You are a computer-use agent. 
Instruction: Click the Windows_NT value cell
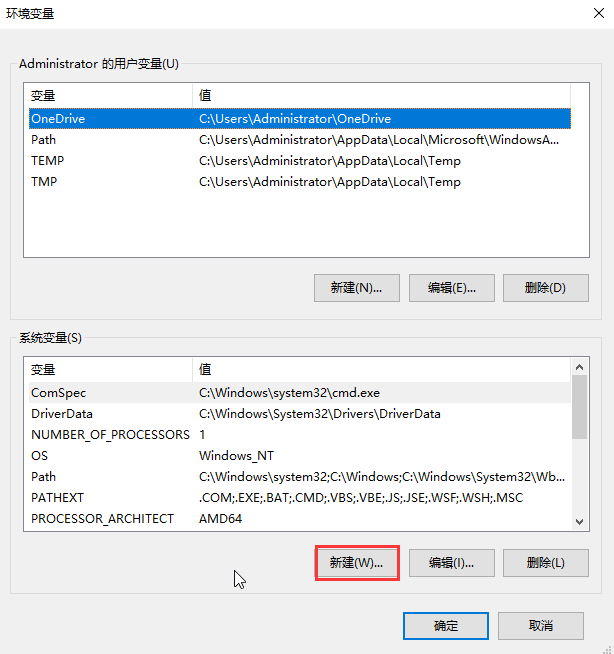coord(236,455)
